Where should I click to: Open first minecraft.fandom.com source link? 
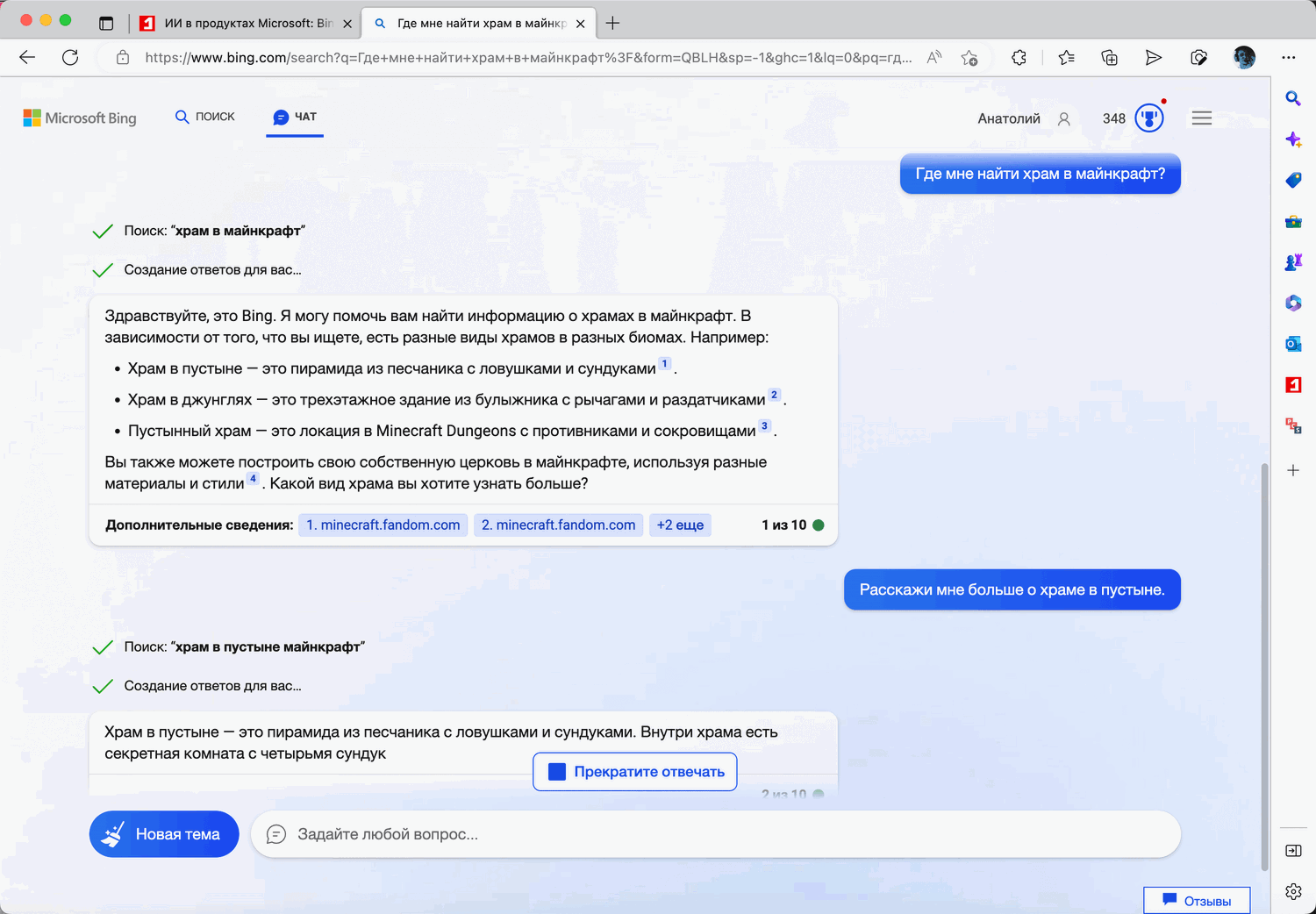(383, 525)
